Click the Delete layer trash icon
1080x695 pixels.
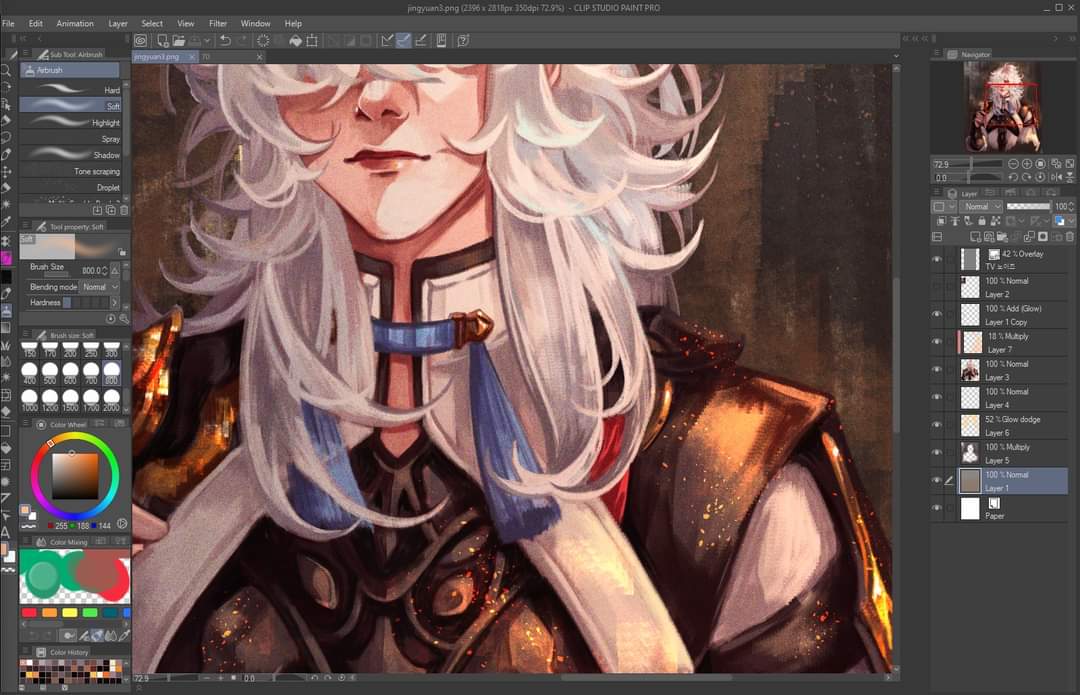point(1070,237)
